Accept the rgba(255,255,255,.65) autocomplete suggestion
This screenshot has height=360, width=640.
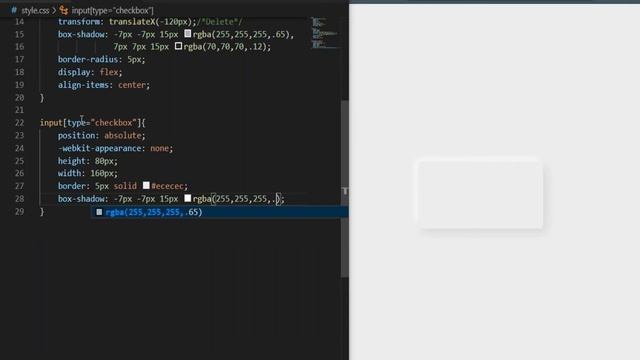[220, 212]
